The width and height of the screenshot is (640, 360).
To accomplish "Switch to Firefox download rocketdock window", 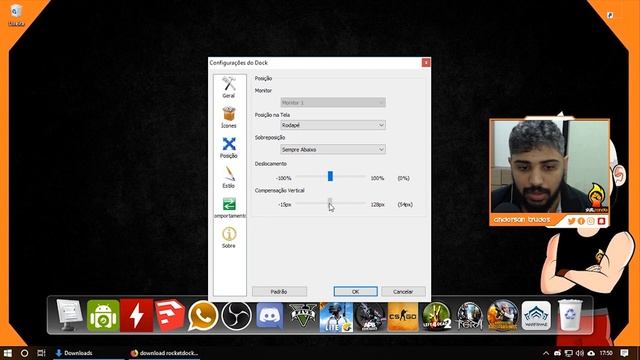I will click(x=165, y=353).
